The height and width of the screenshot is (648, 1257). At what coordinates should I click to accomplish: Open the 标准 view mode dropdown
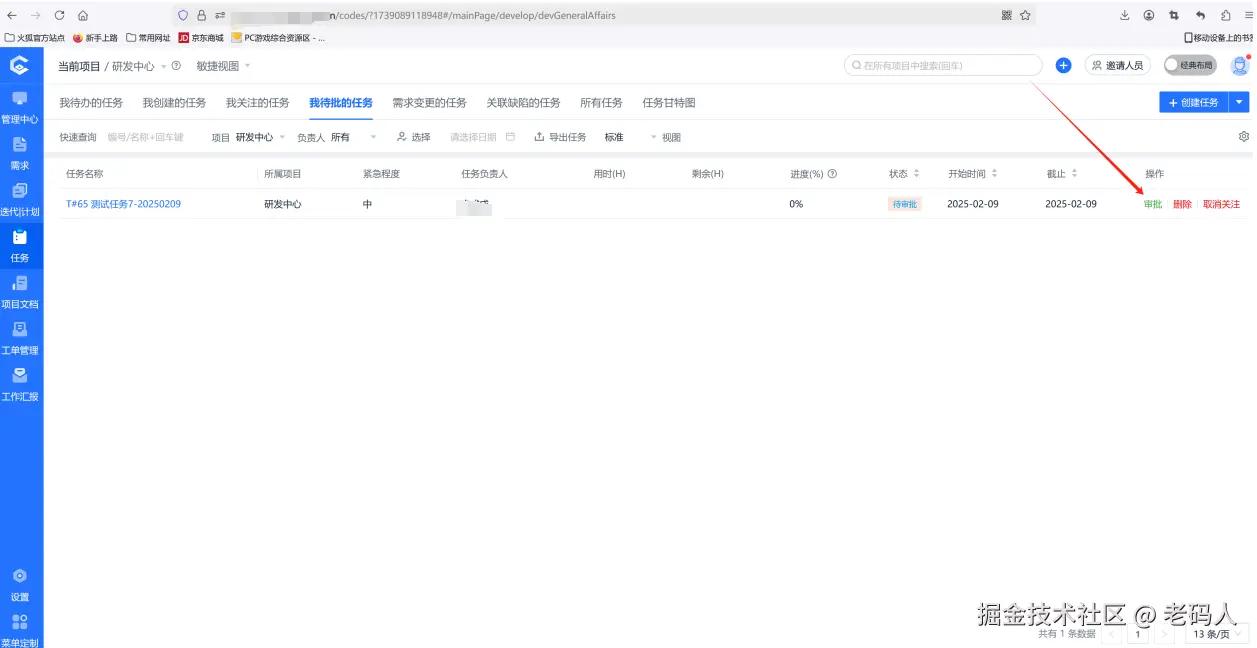click(x=631, y=137)
